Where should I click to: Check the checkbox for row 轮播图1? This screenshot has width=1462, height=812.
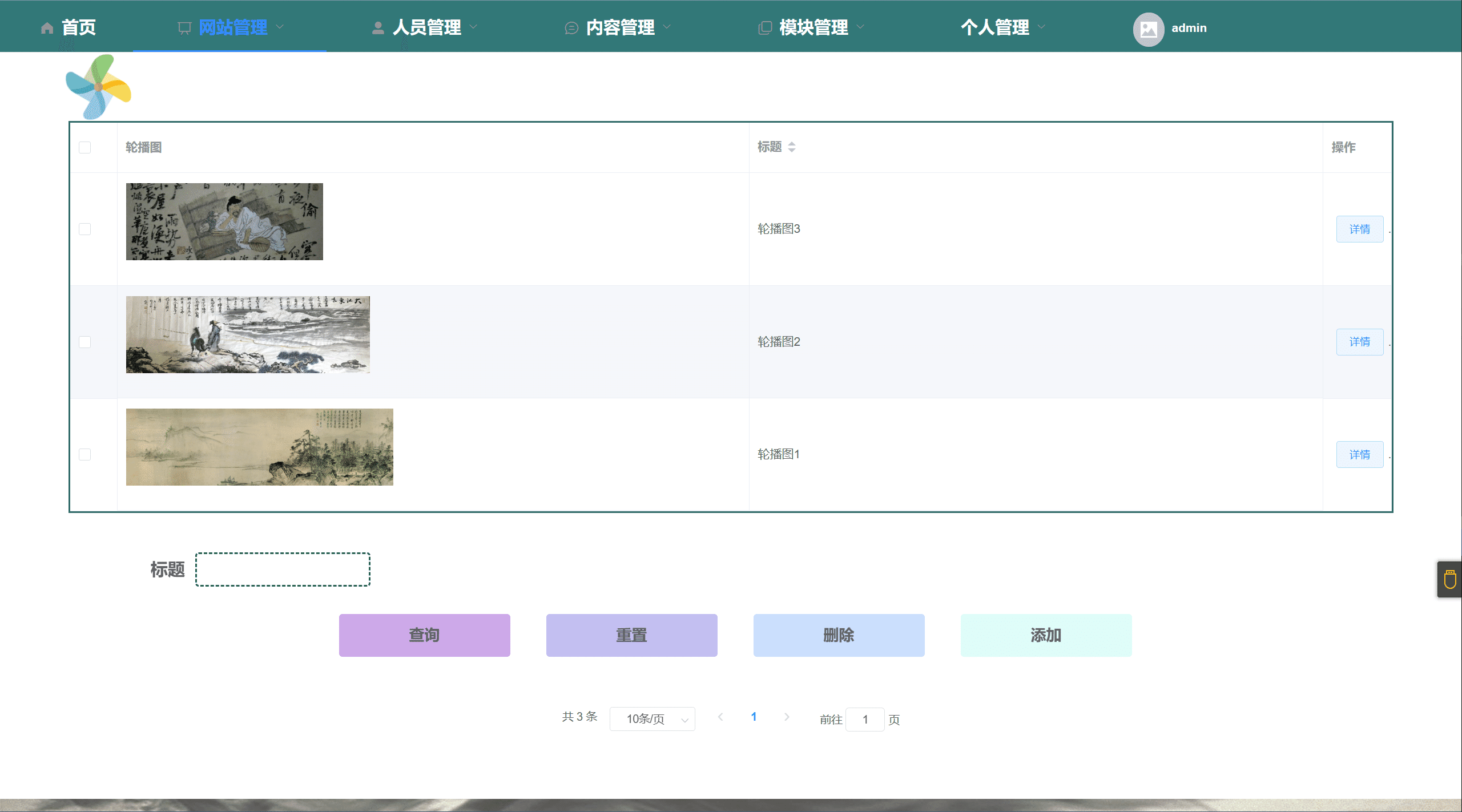tap(84, 454)
